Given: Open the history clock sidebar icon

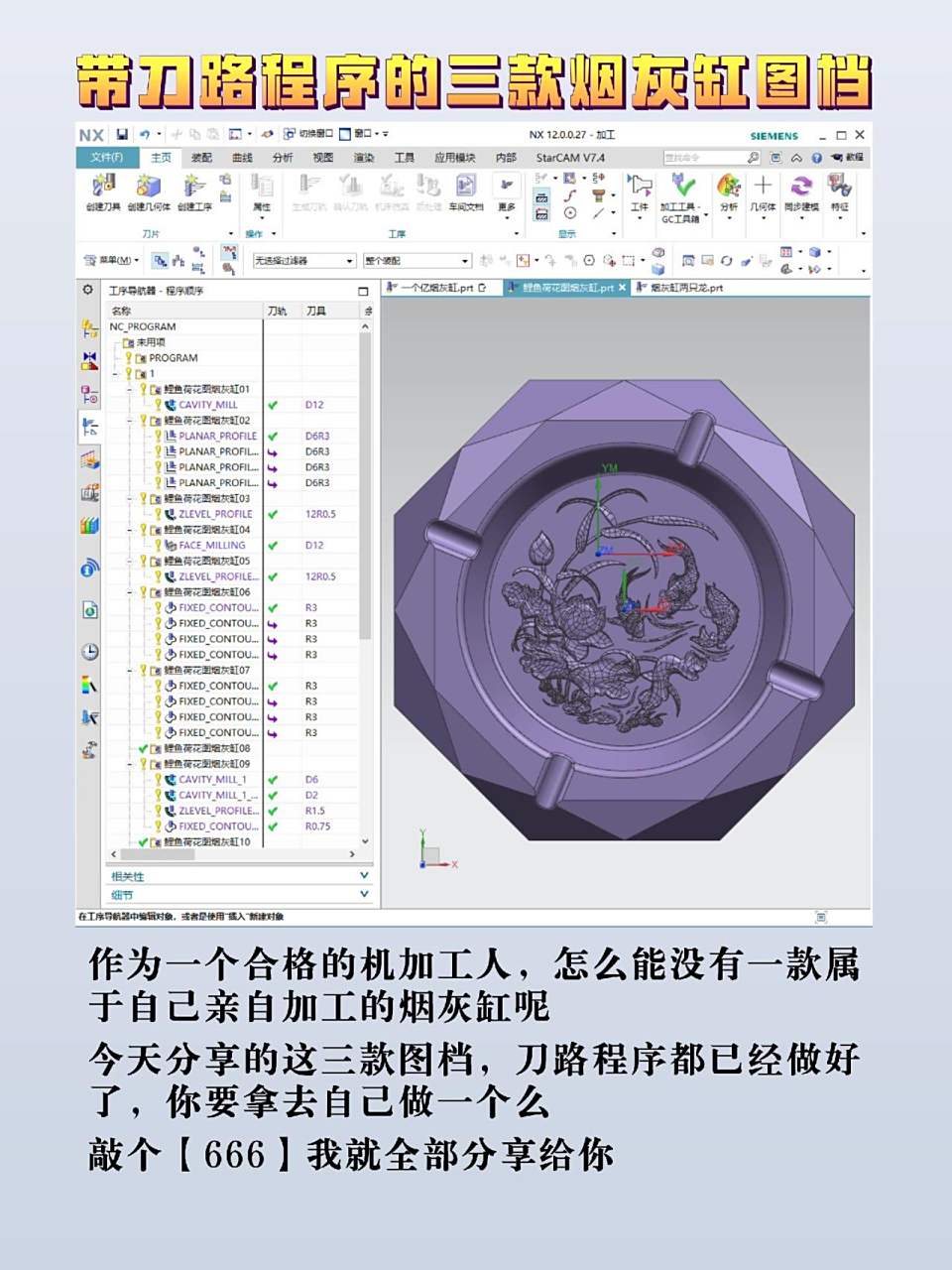Looking at the screenshot, I should pyautogui.click(x=89, y=652).
